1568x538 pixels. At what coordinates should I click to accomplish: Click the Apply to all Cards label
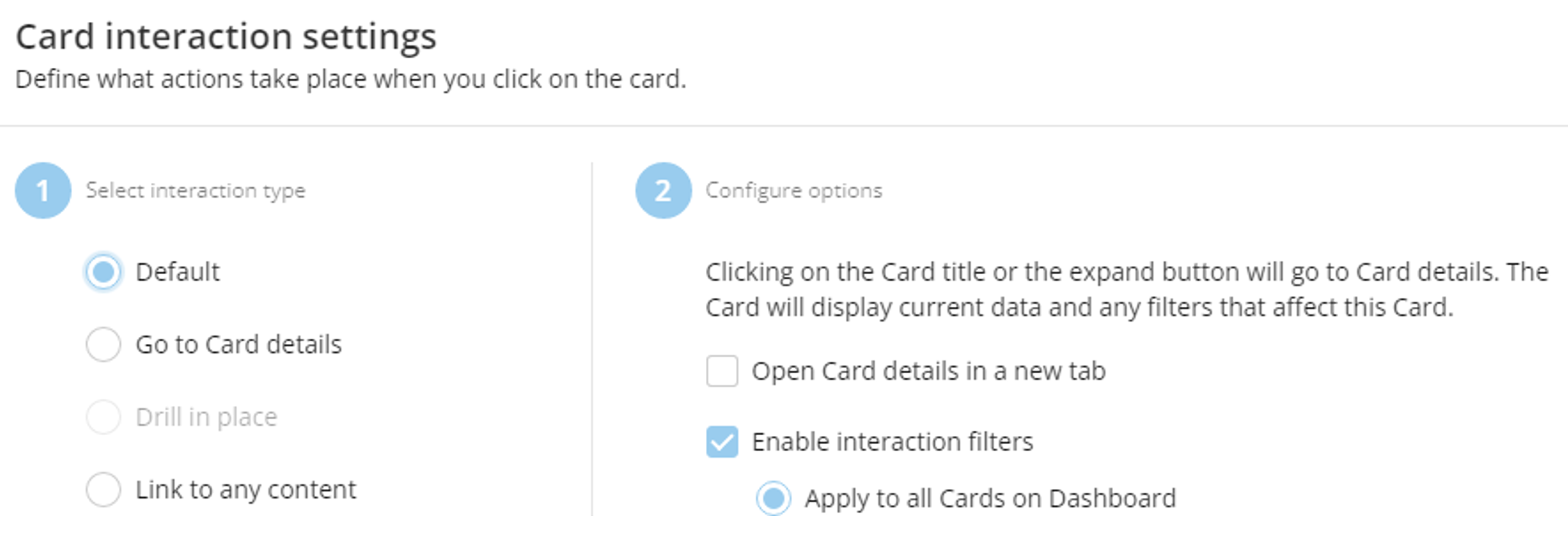pyautogui.click(x=990, y=498)
